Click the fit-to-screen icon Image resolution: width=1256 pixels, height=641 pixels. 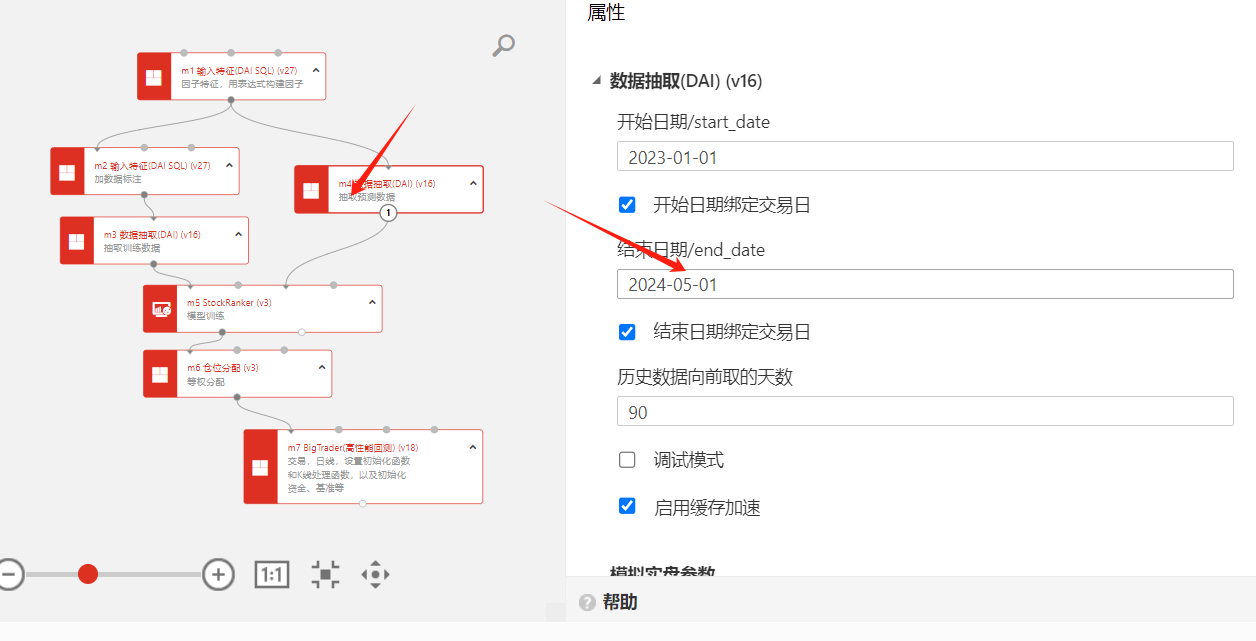(x=325, y=574)
